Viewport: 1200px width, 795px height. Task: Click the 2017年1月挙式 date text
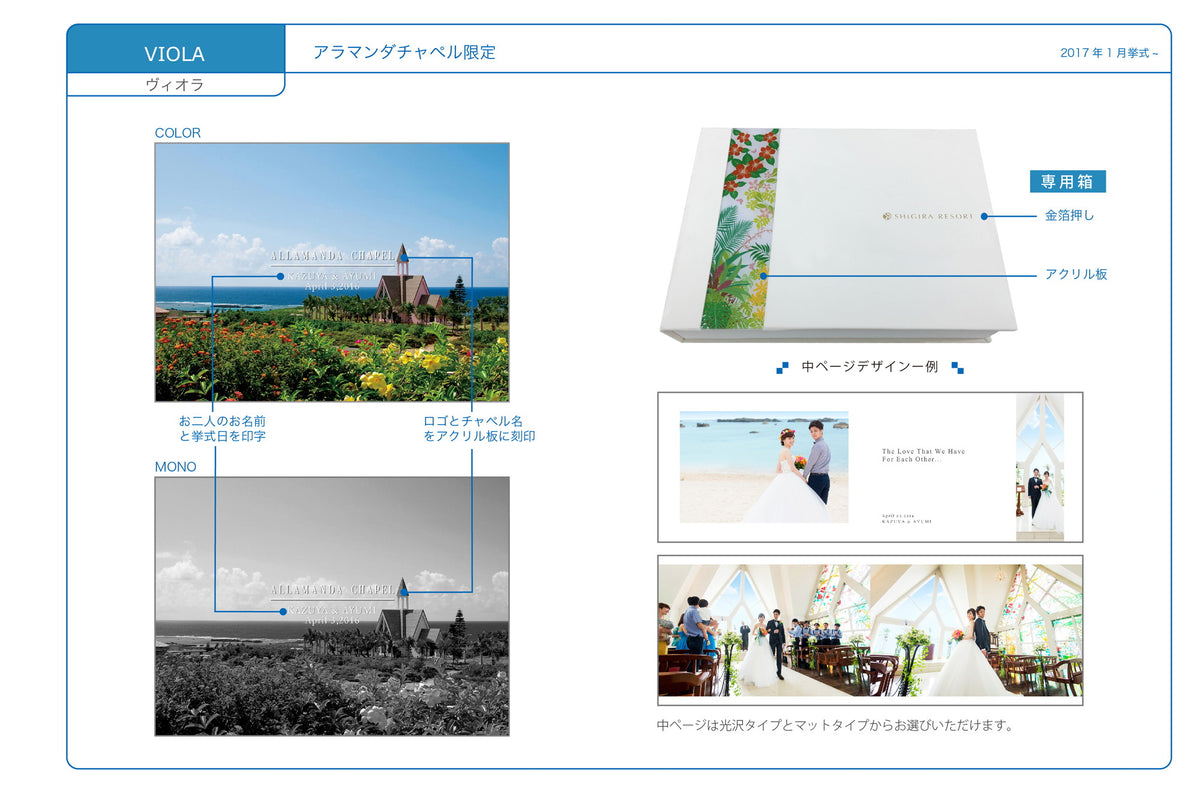[x=1108, y=53]
